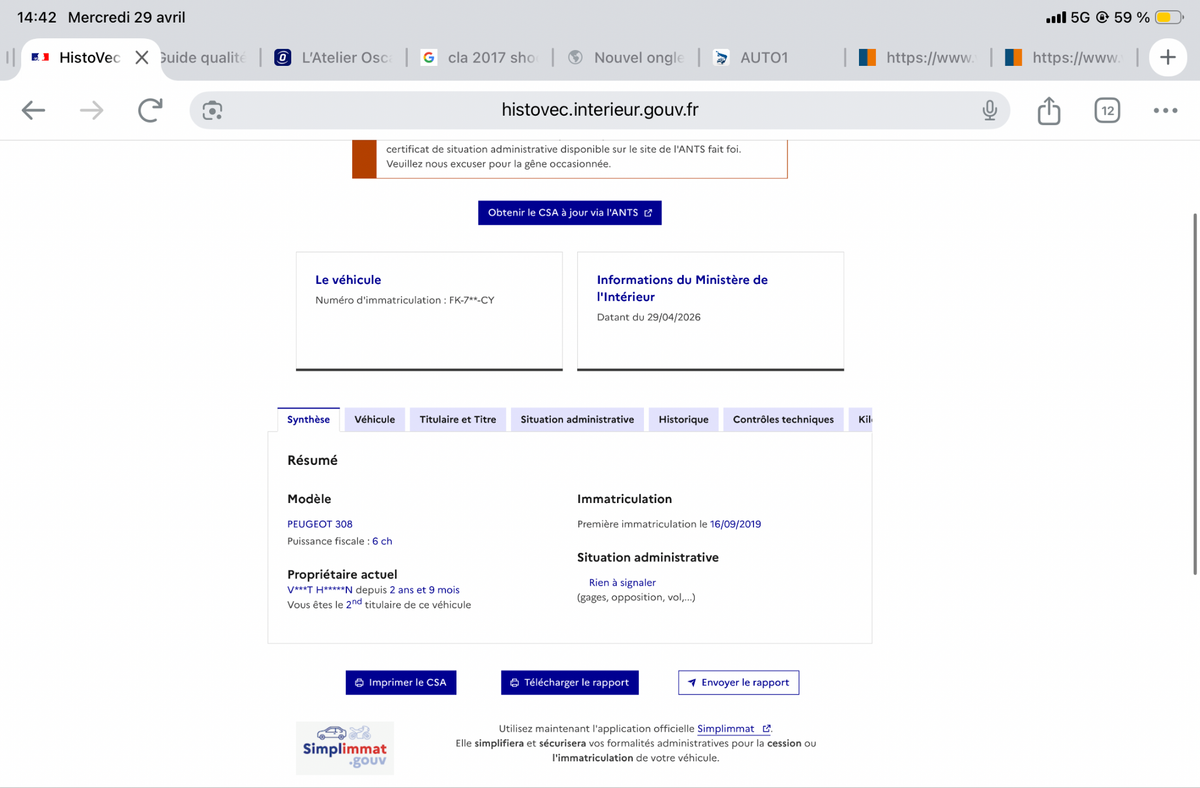Tap the battery indicator in status bar
Screen dimensions: 1200x788
(x=1169, y=18)
